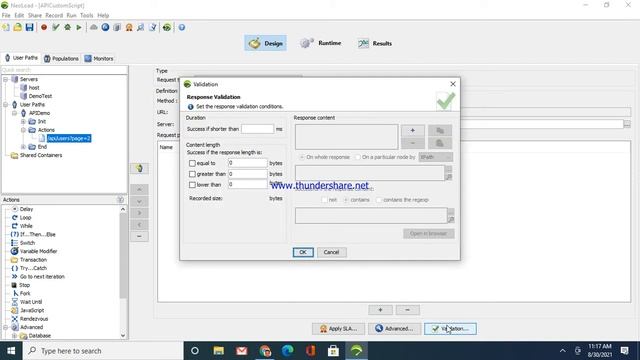Click the green play run icon
The height and width of the screenshot is (360, 640).
pyautogui.click(x=79, y=27)
